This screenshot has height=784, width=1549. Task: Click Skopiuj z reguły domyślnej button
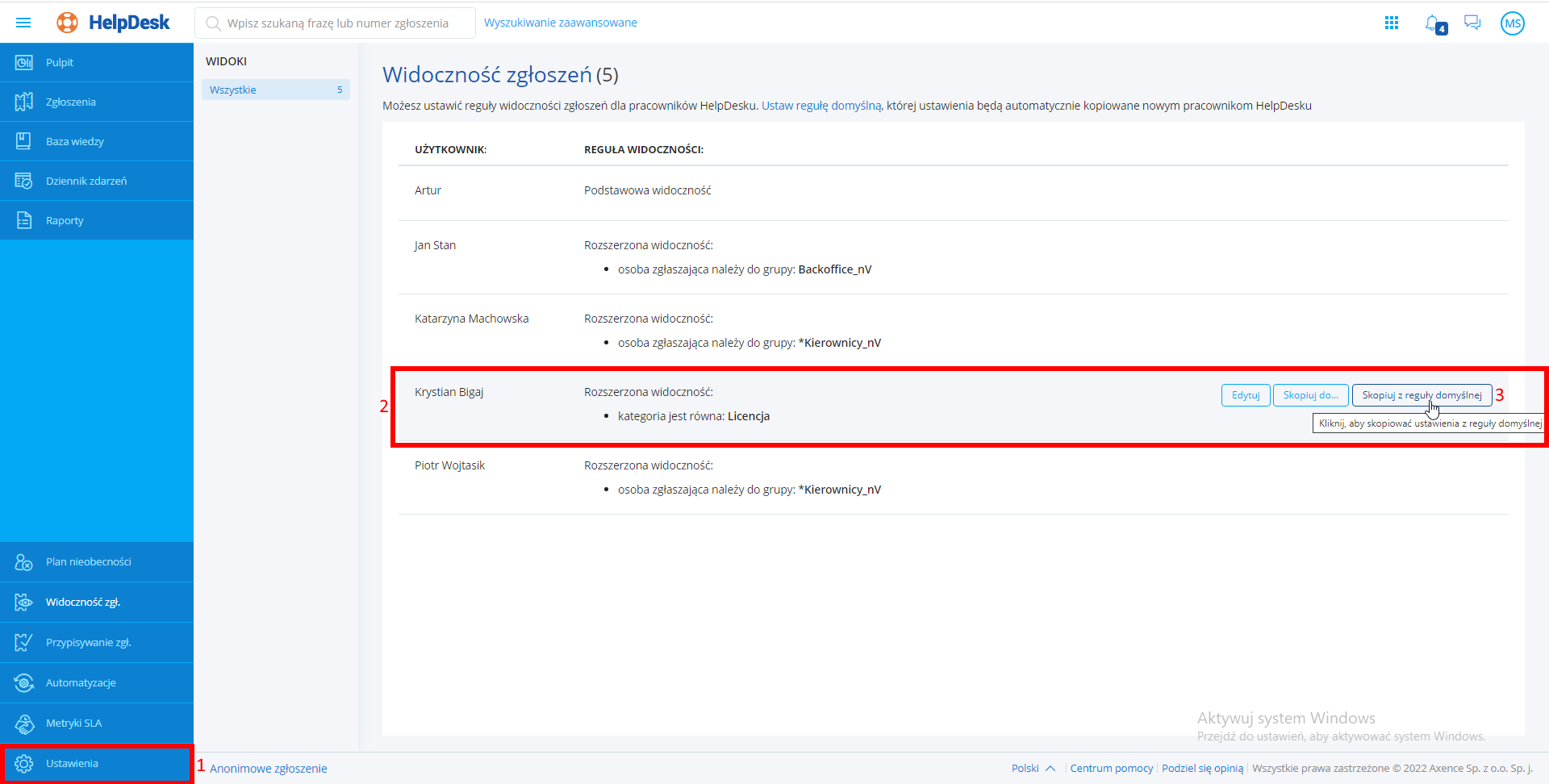1422,395
